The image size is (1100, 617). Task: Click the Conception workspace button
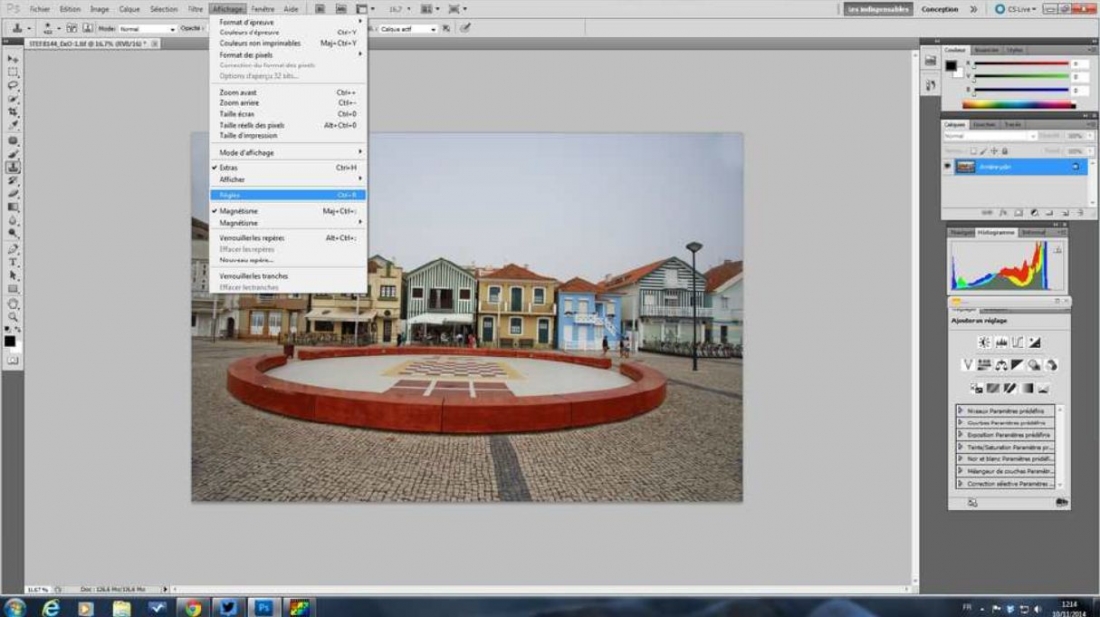(939, 9)
